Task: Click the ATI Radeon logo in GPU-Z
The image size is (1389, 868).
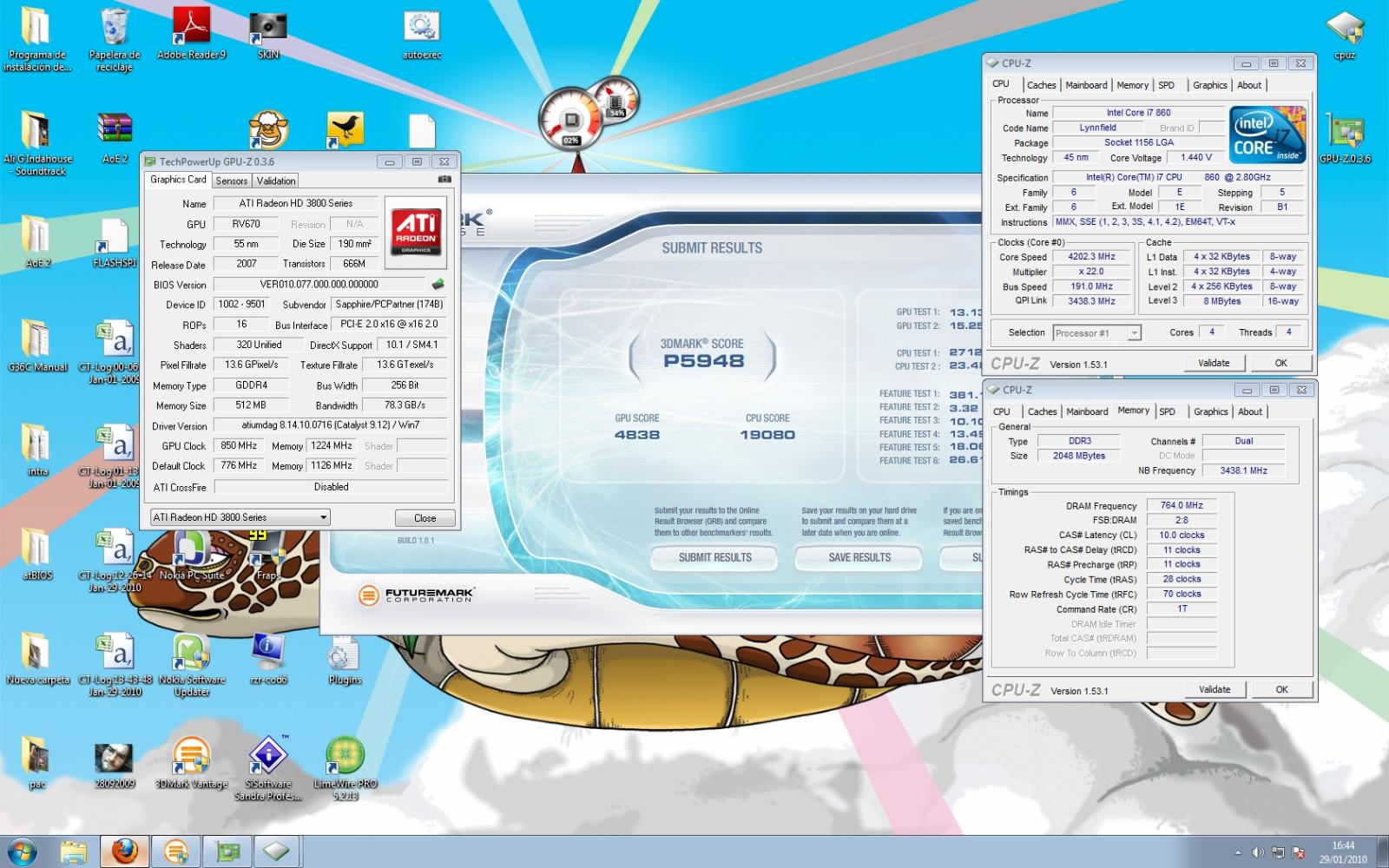Action: pos(416,232)
